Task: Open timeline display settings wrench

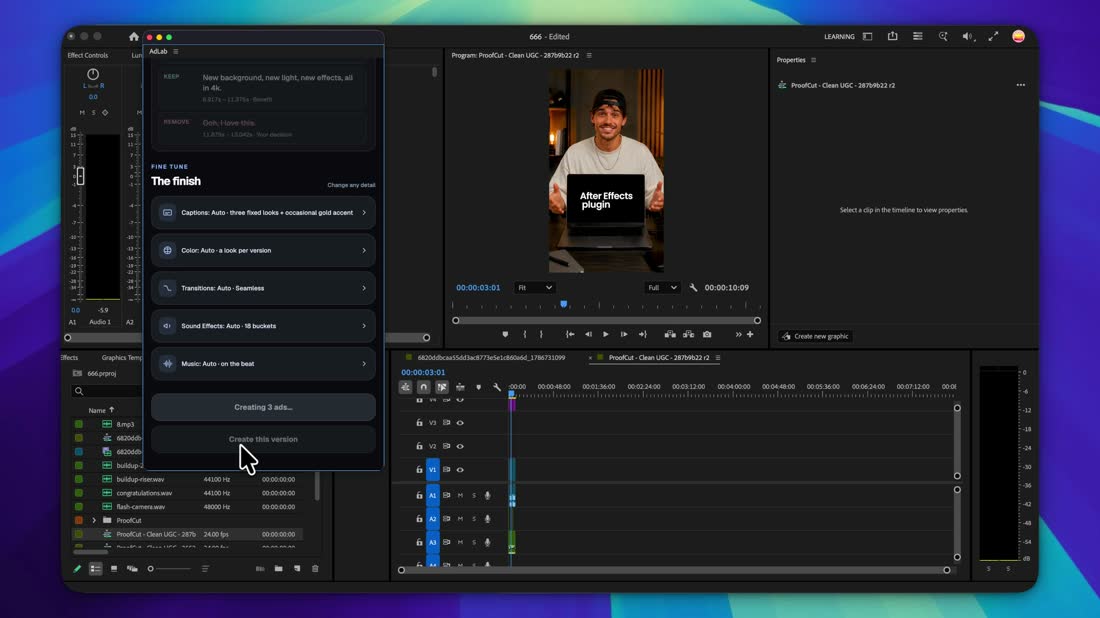Action: point(497,387)
